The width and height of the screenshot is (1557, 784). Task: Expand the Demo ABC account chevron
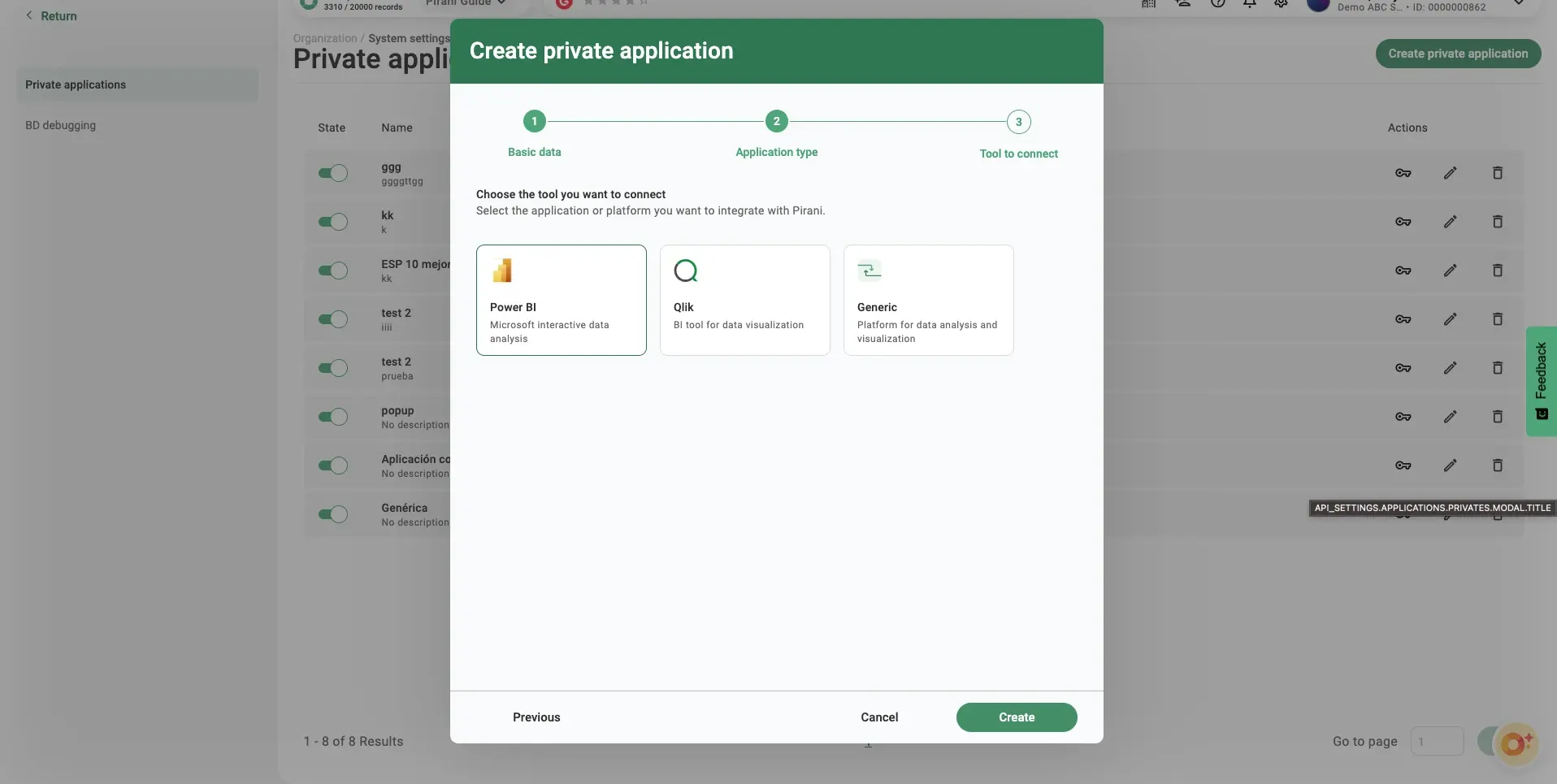point(1518,4)
